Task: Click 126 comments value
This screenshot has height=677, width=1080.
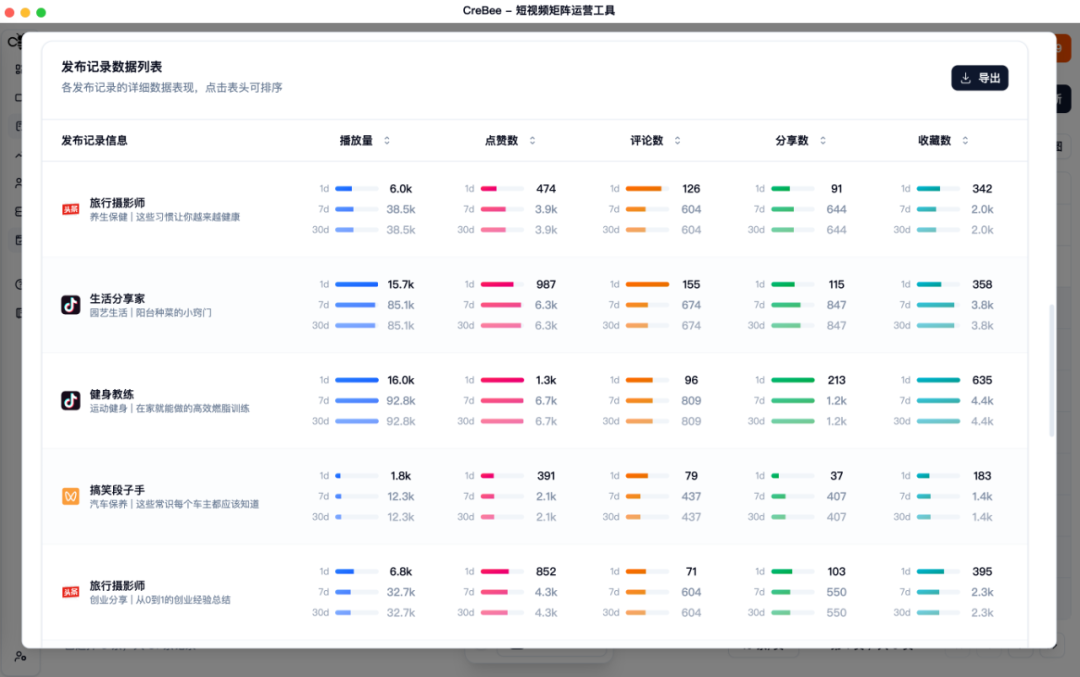Action: [x=692, y=189]
